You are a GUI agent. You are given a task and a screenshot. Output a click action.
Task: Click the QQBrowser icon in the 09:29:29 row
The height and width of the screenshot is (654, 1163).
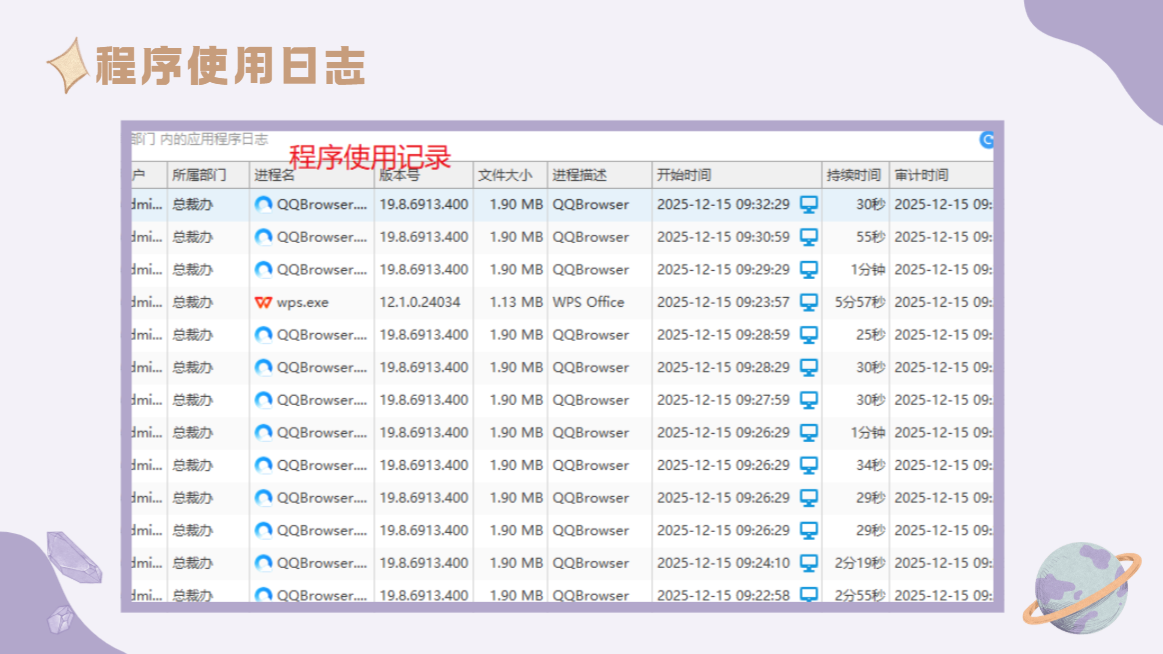pyautogui.click(x=263, y=270)
